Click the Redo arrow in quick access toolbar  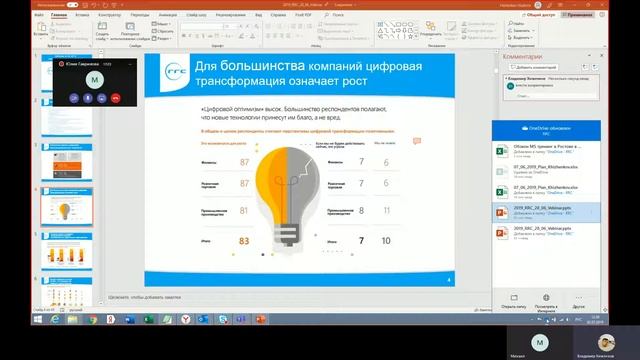click(x=105, y=5)
